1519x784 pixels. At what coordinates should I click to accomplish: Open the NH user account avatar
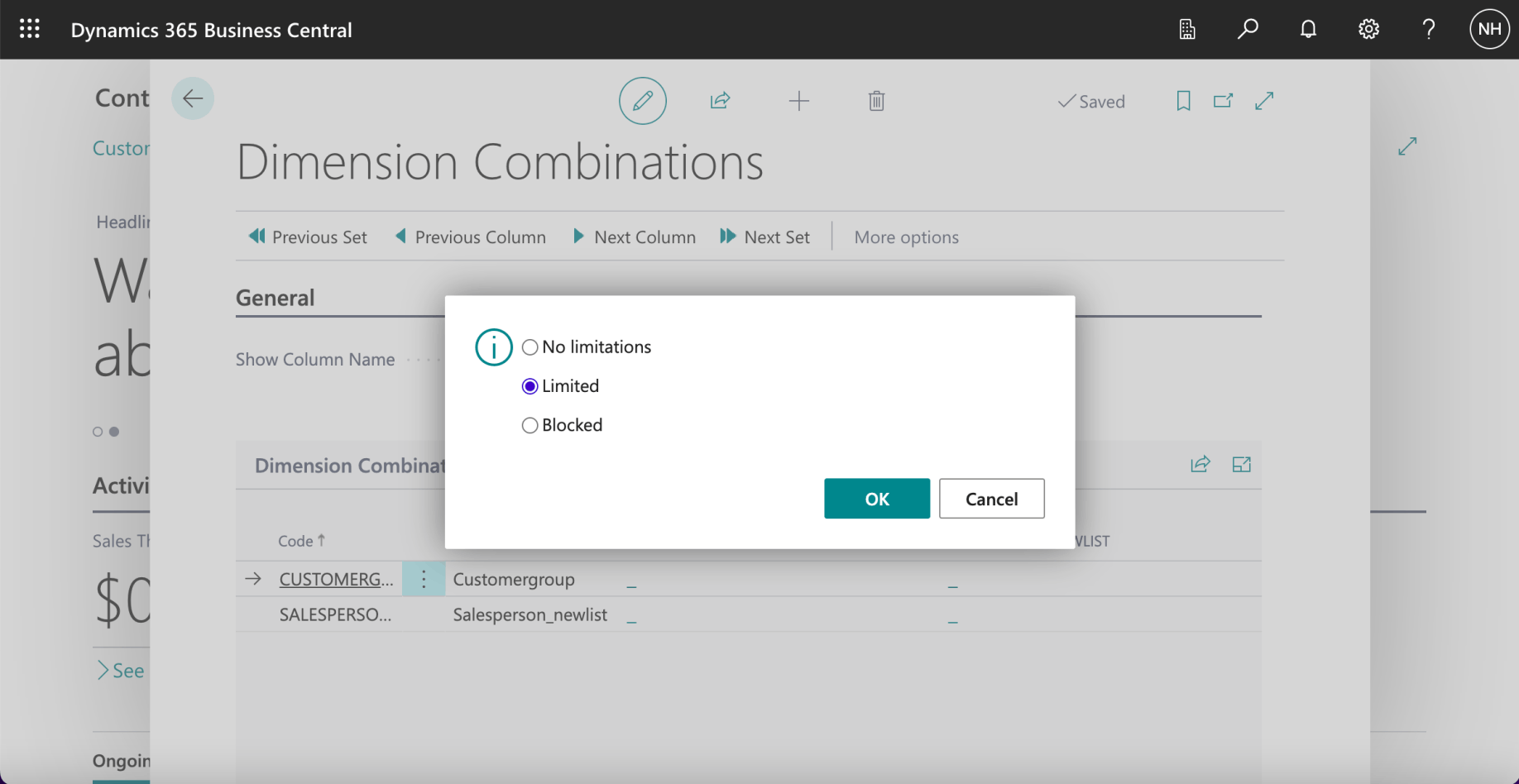point(1489,30)
